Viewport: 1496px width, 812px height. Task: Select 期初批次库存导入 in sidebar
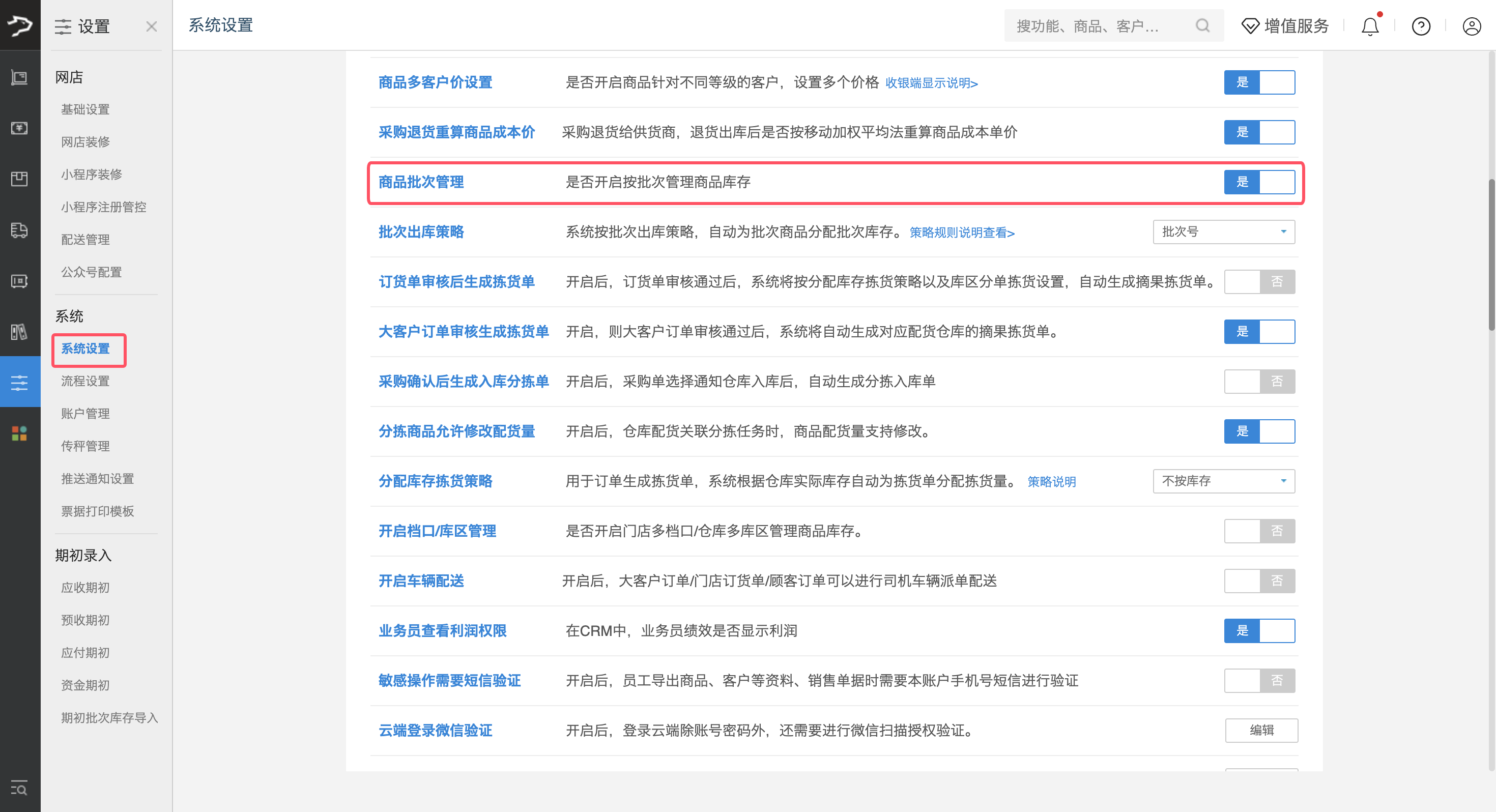[110, 718]
